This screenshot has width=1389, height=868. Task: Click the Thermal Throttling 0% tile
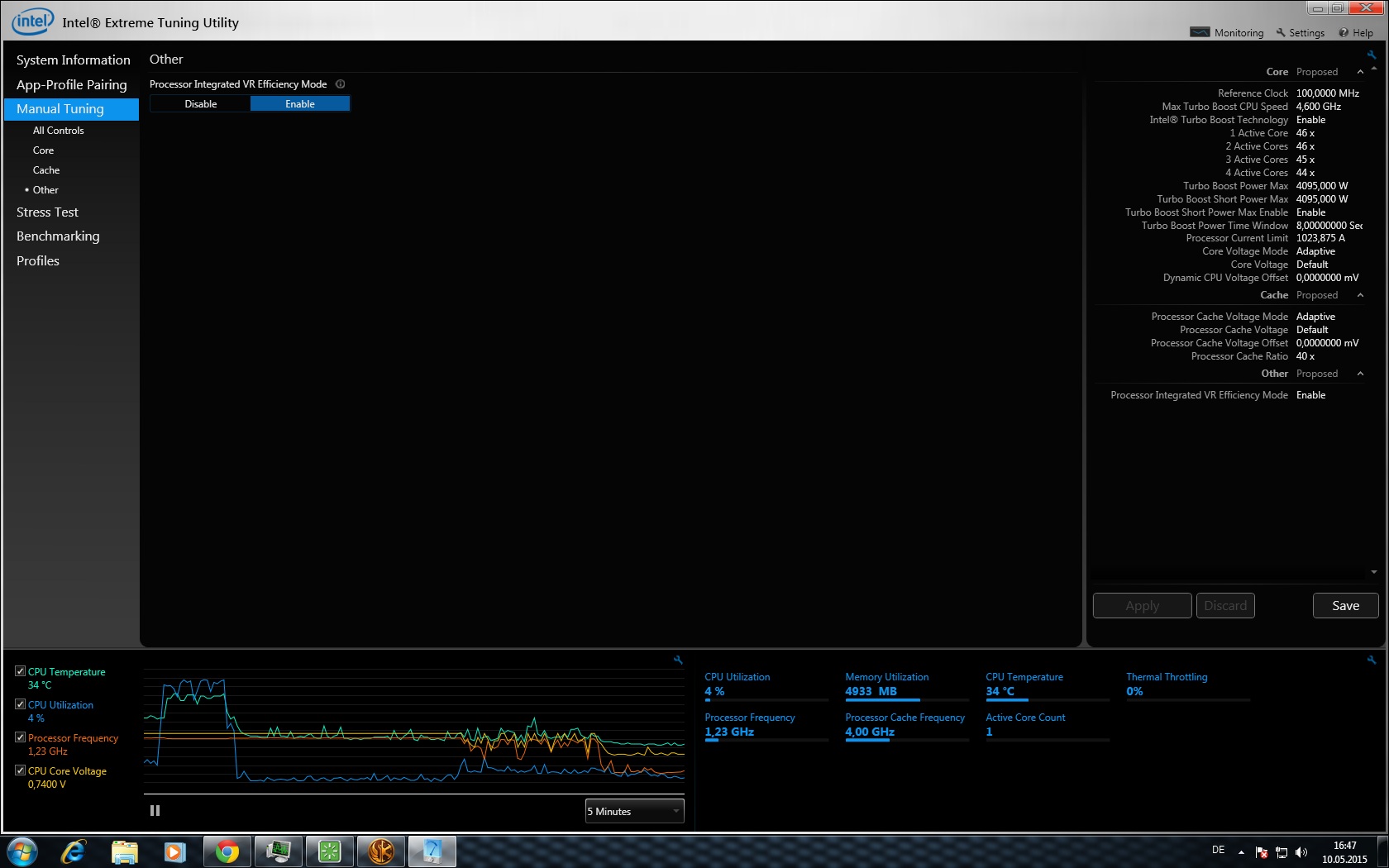pyautogui.click(x=1188, y=686)
